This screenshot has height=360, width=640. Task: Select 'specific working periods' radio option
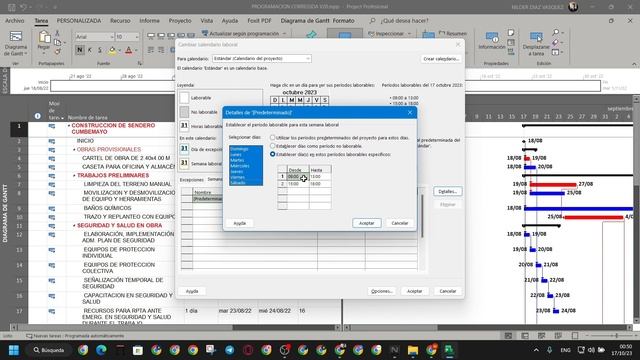tap(272, 154)
